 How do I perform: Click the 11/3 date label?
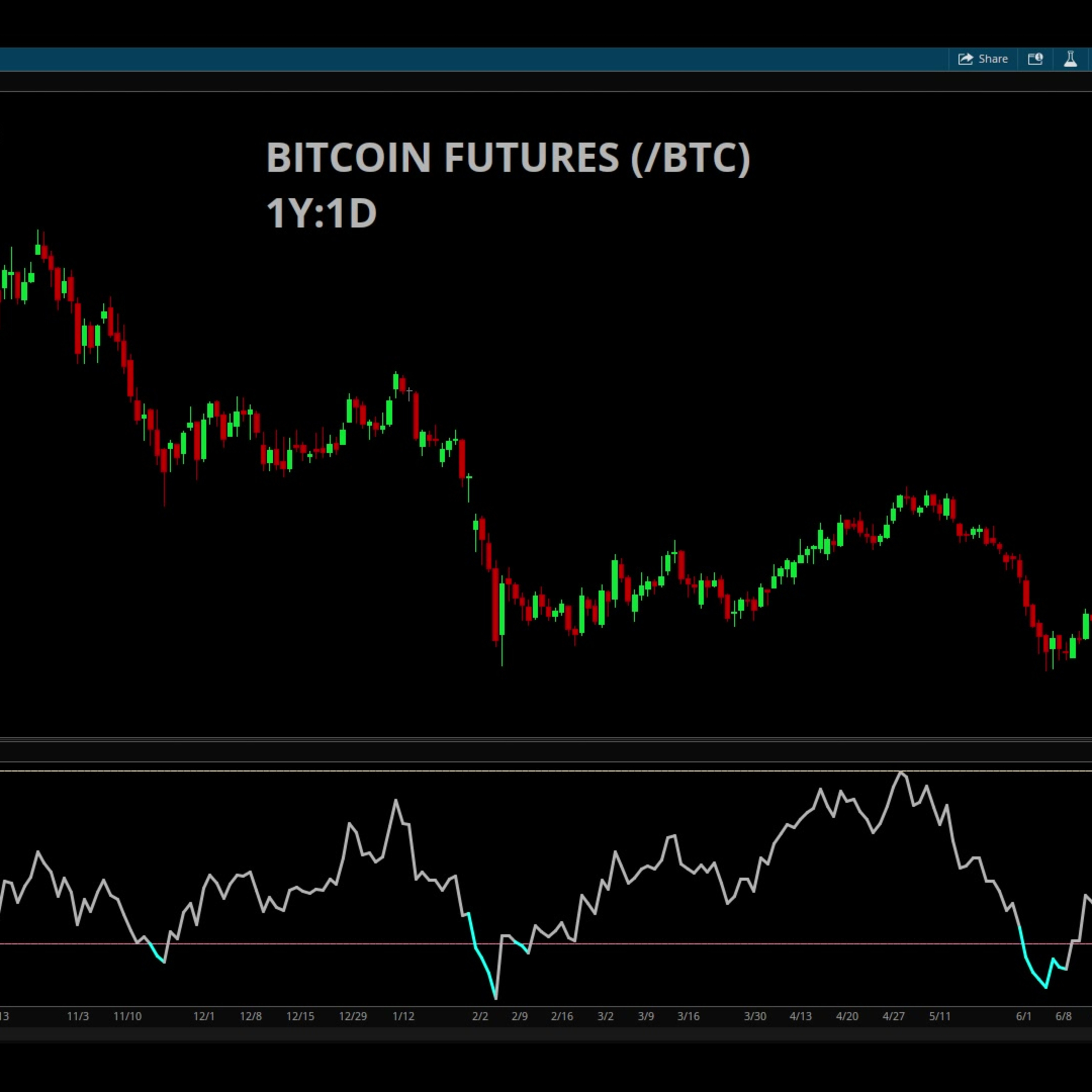[x=78, y=1016]
